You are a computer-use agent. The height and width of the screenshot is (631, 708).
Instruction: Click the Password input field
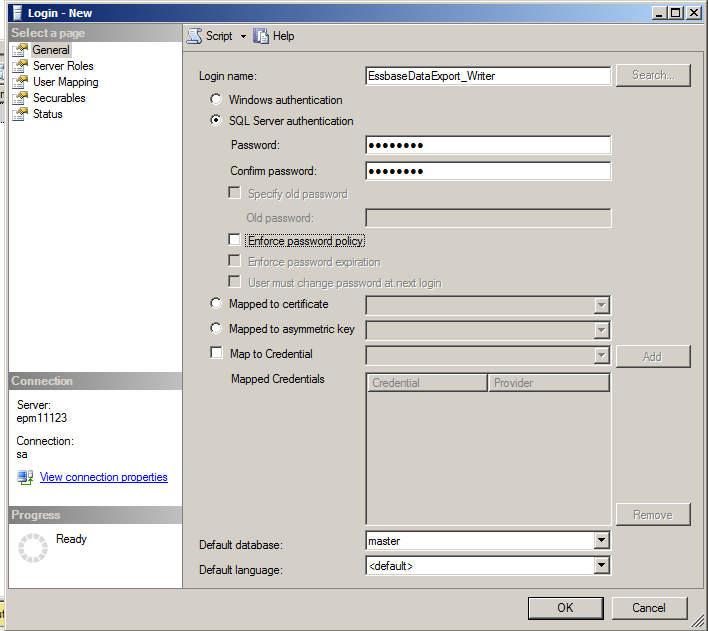488,145
